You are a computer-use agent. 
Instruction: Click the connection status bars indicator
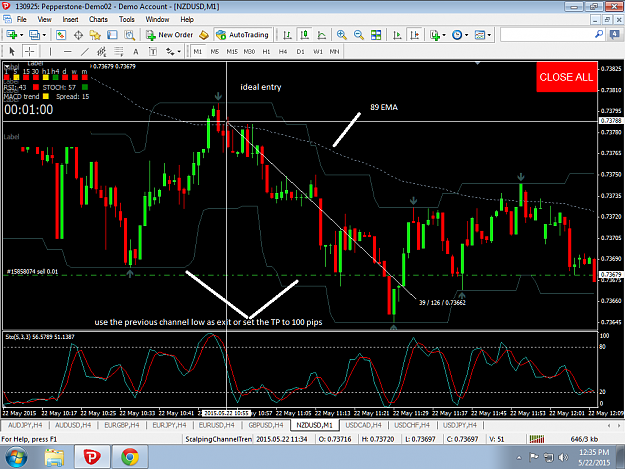pyautogui.click(x=537, y=439)
